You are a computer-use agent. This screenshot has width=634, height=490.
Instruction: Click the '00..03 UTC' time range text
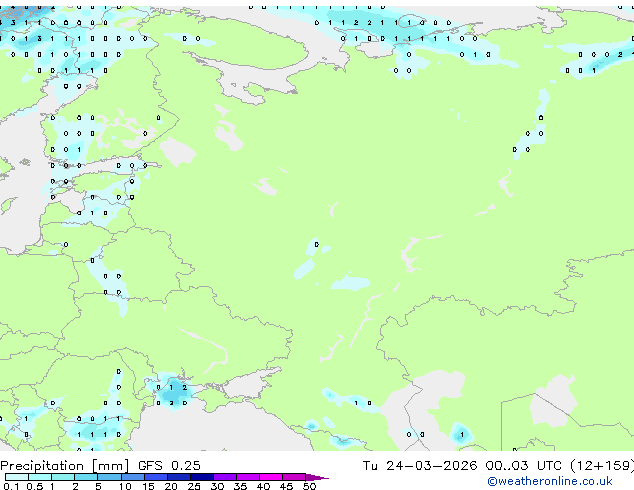[524, 466]
